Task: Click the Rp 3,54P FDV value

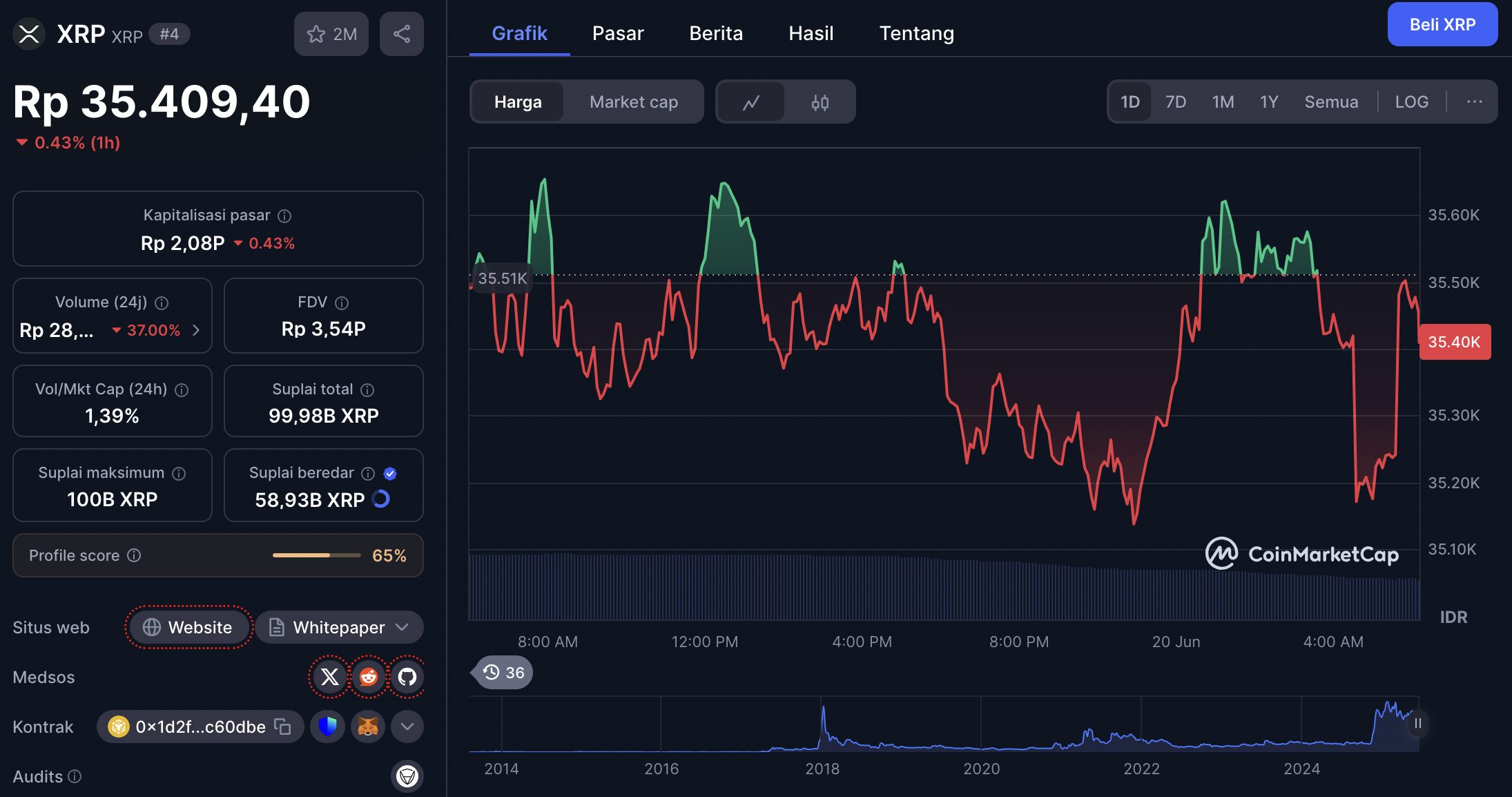Action: pos(323,329)
